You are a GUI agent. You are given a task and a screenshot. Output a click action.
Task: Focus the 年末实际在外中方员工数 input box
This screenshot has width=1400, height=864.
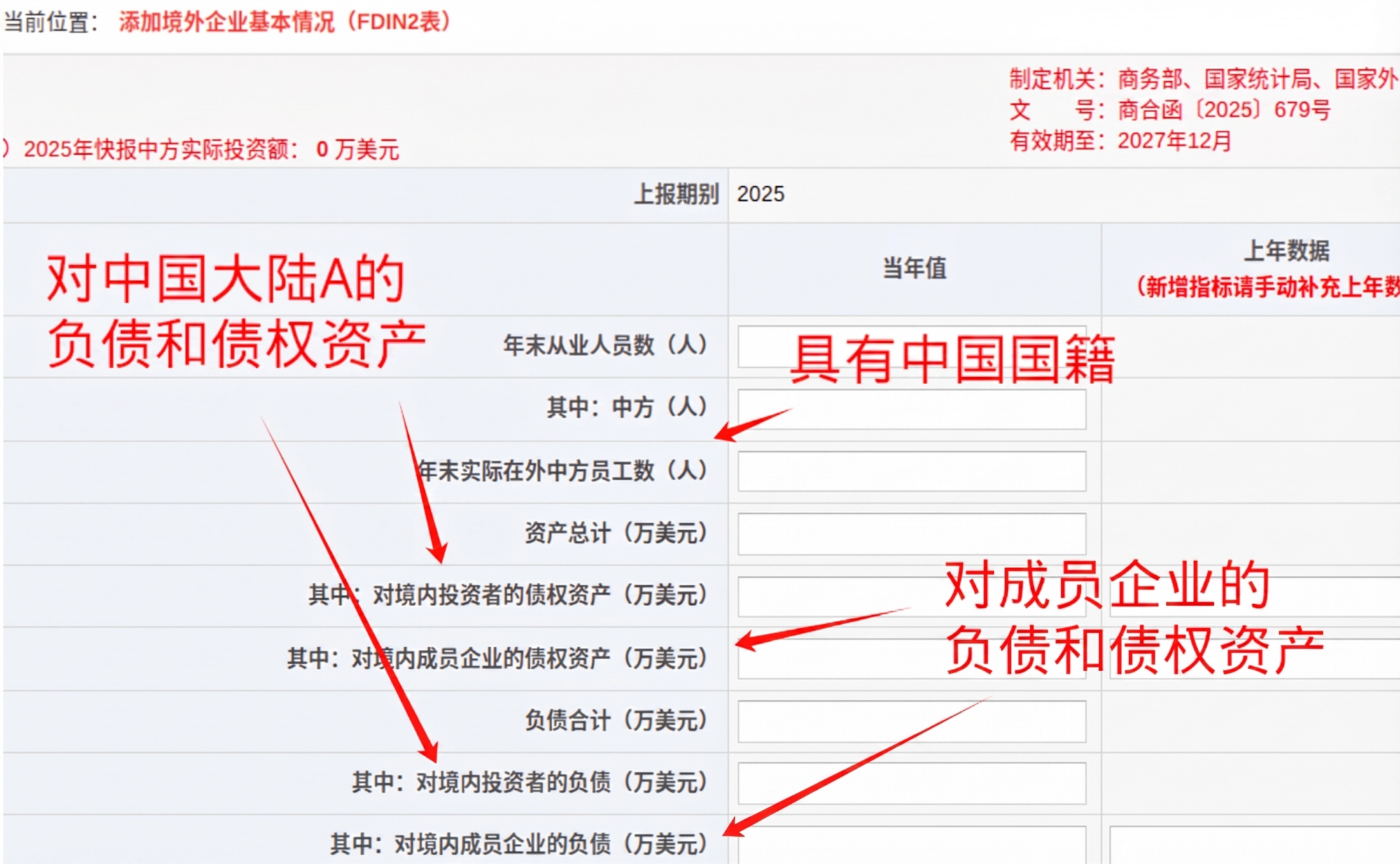pos(911,471)
